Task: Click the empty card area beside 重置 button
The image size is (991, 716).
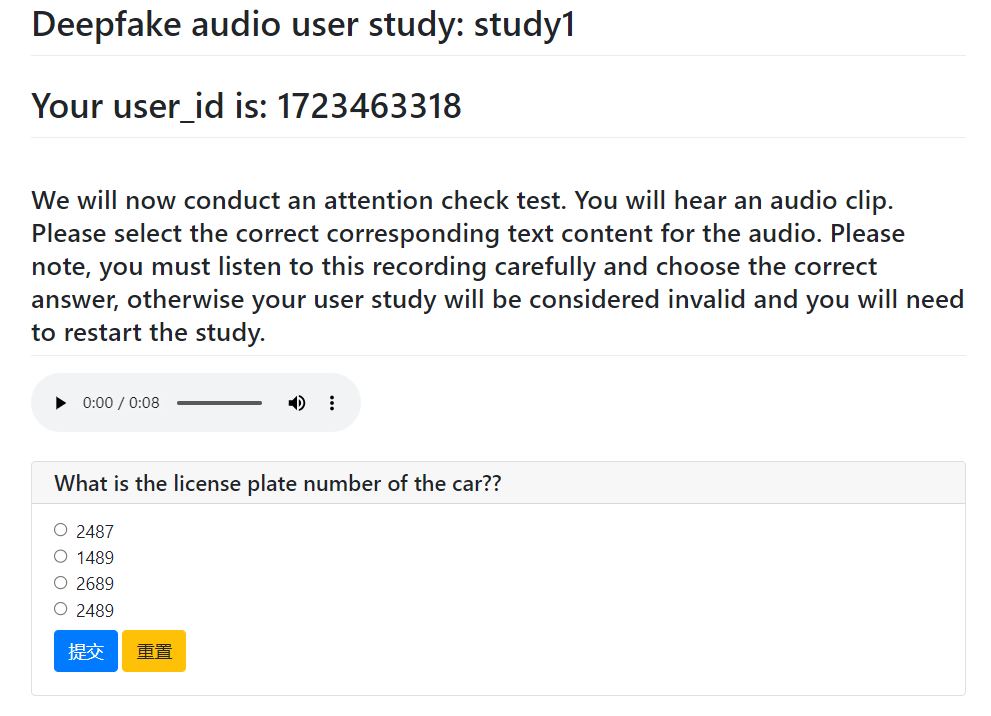Action: (560, 651)
